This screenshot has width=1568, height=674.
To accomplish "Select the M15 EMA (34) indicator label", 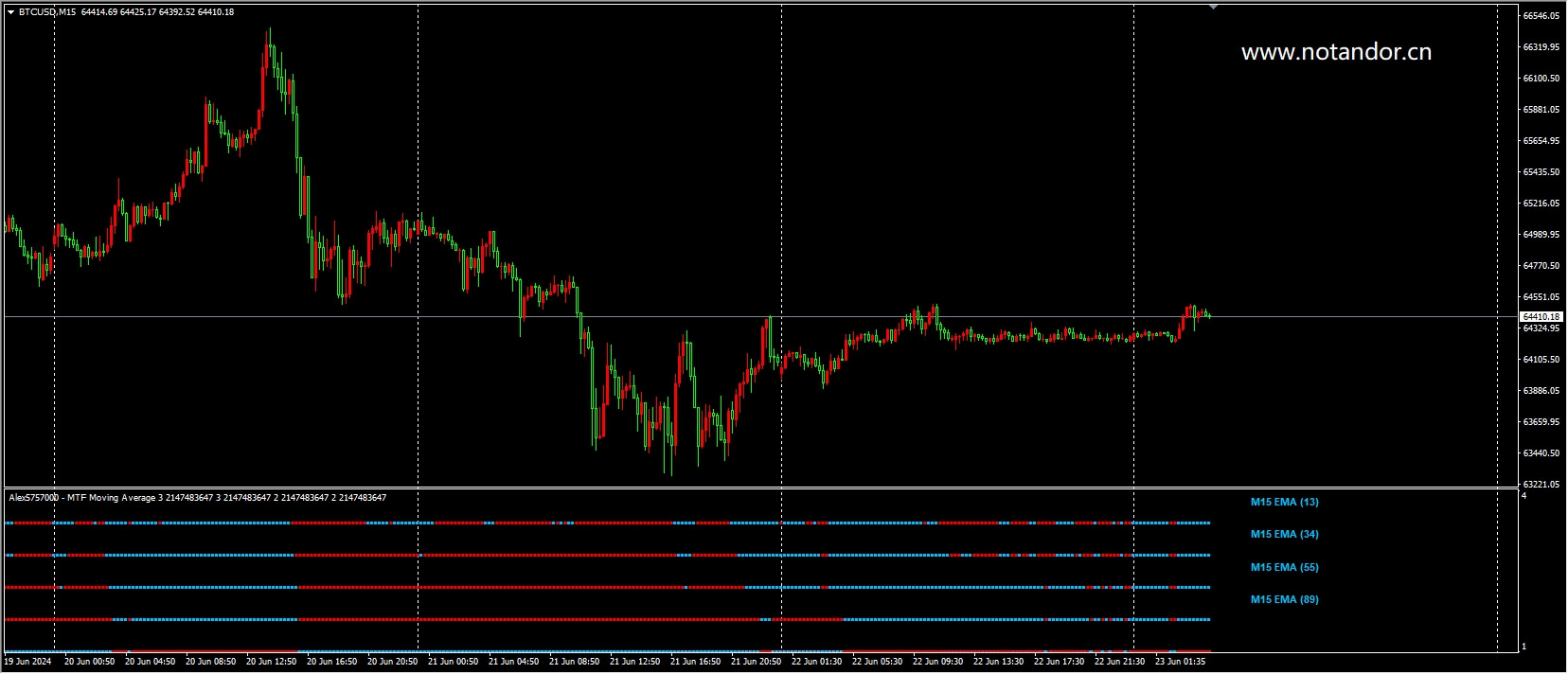I will pyautogui.click(x=1284, y=534).
